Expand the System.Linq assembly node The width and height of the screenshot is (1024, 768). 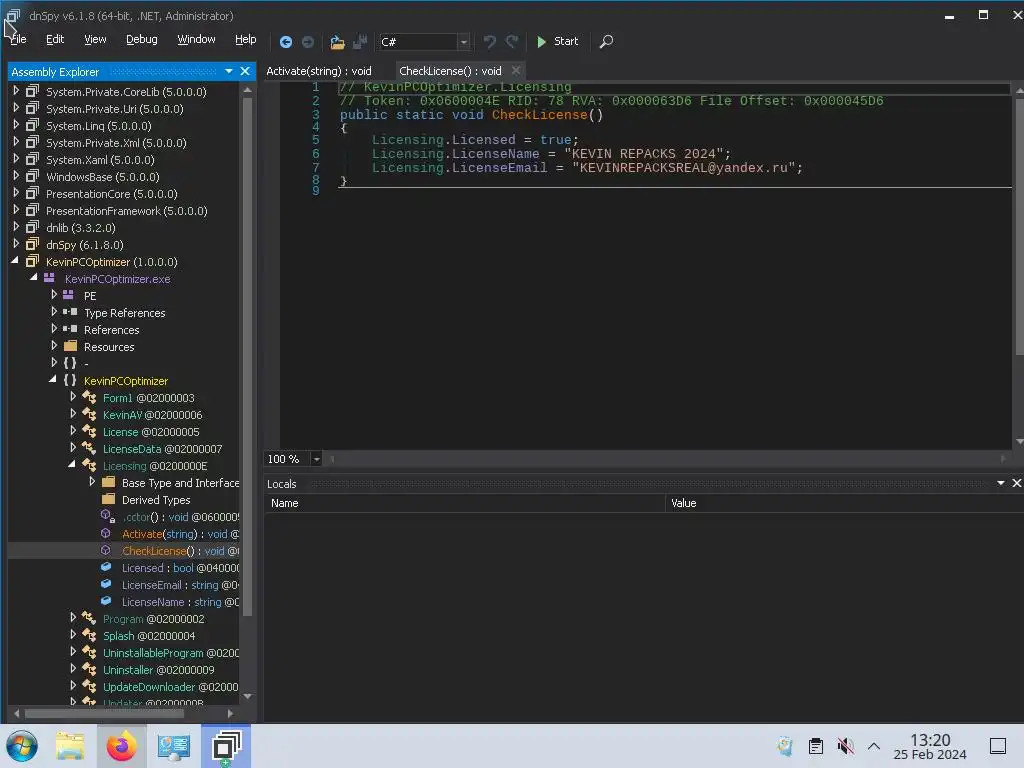point(16,125)
